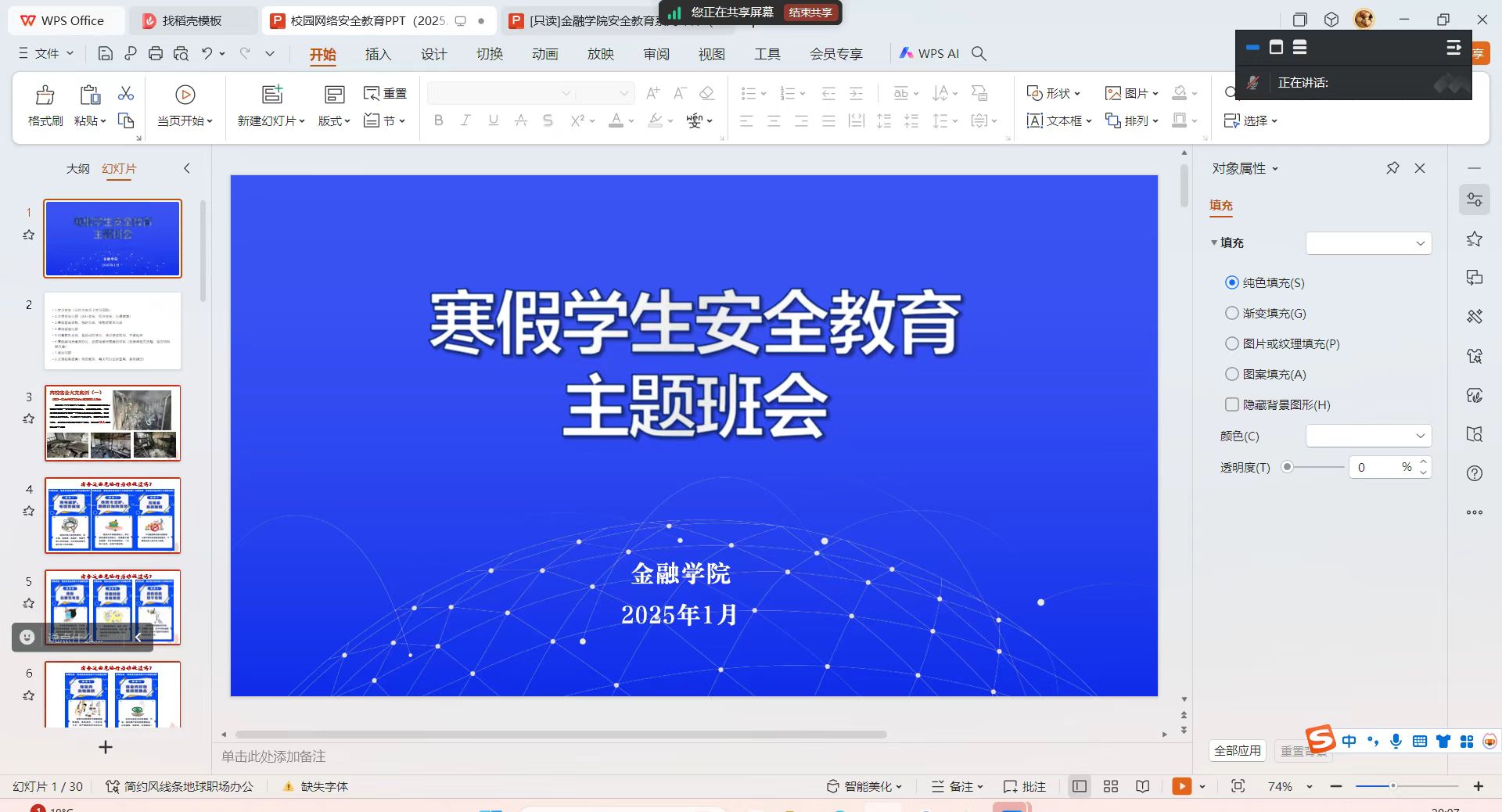
Task: Click the Clear Formatting eraser icon
Action: (x=707, y=93)
